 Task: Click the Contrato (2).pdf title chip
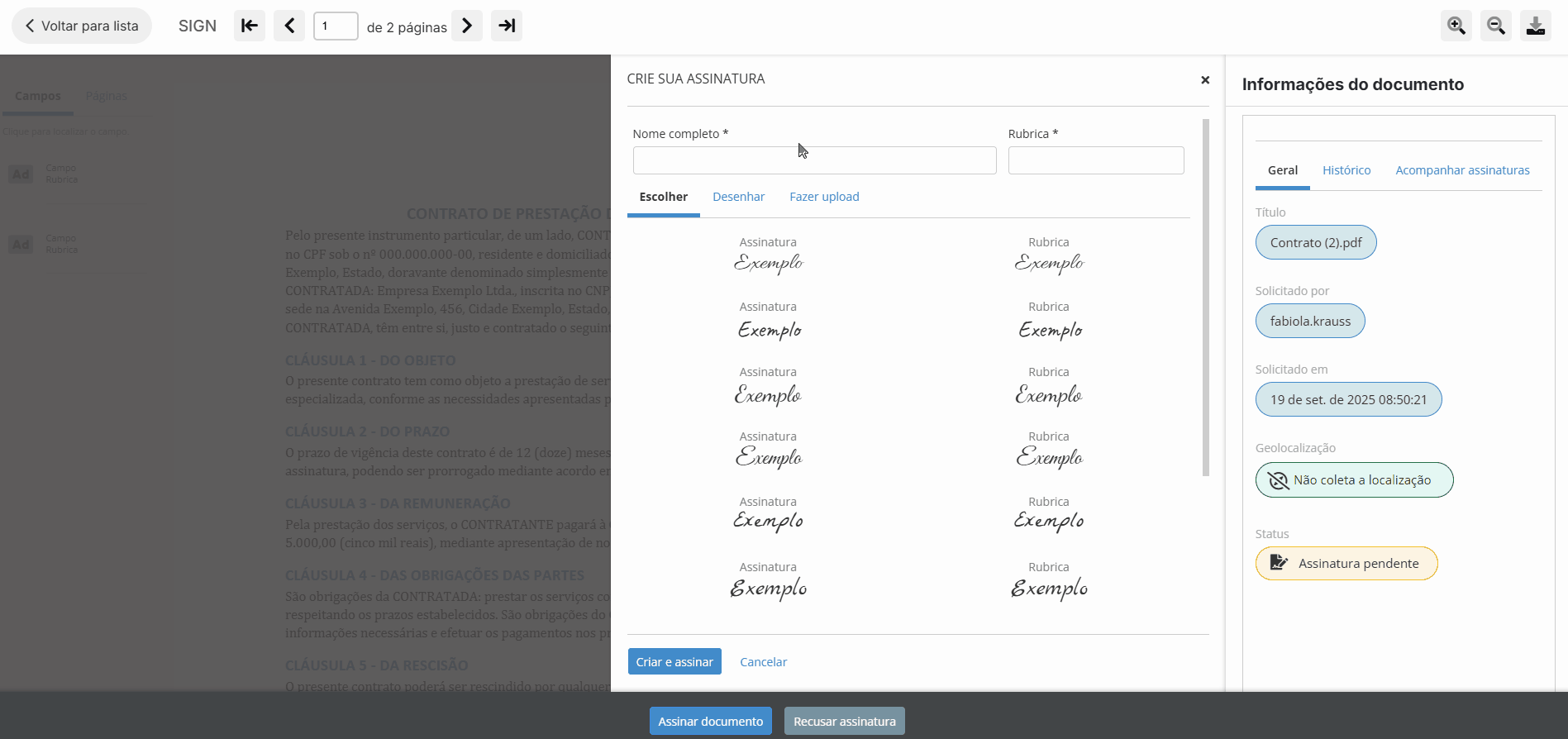tap(1316, 242)
